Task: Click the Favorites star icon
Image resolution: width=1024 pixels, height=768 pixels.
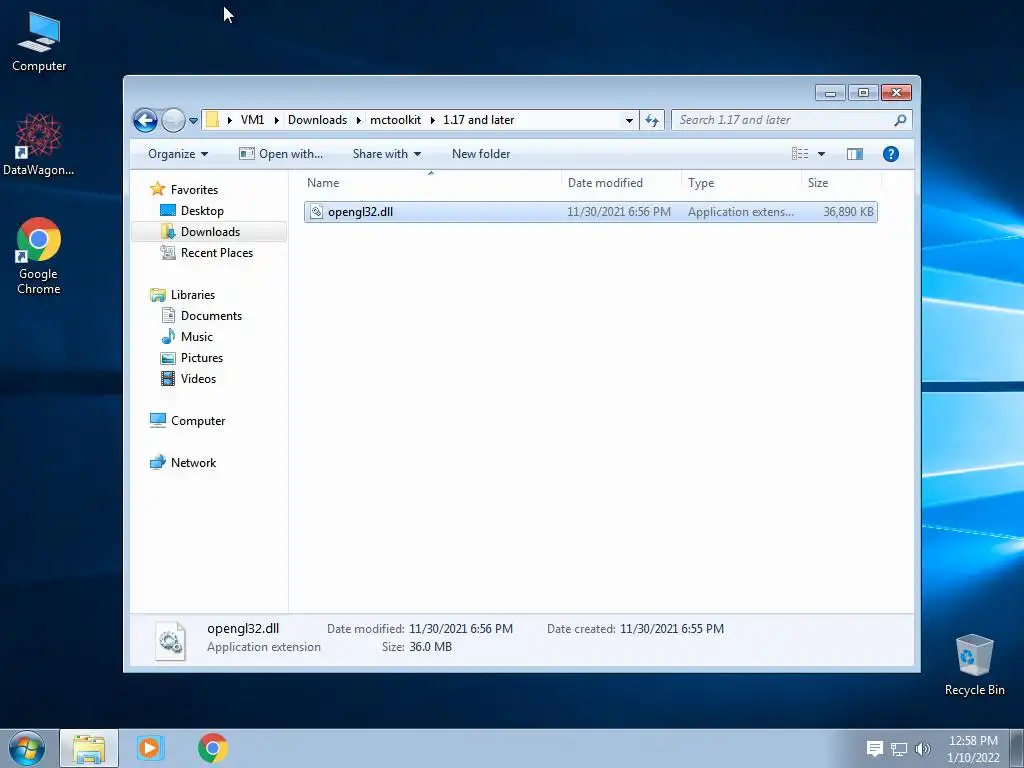Action: tap(157, 189)
